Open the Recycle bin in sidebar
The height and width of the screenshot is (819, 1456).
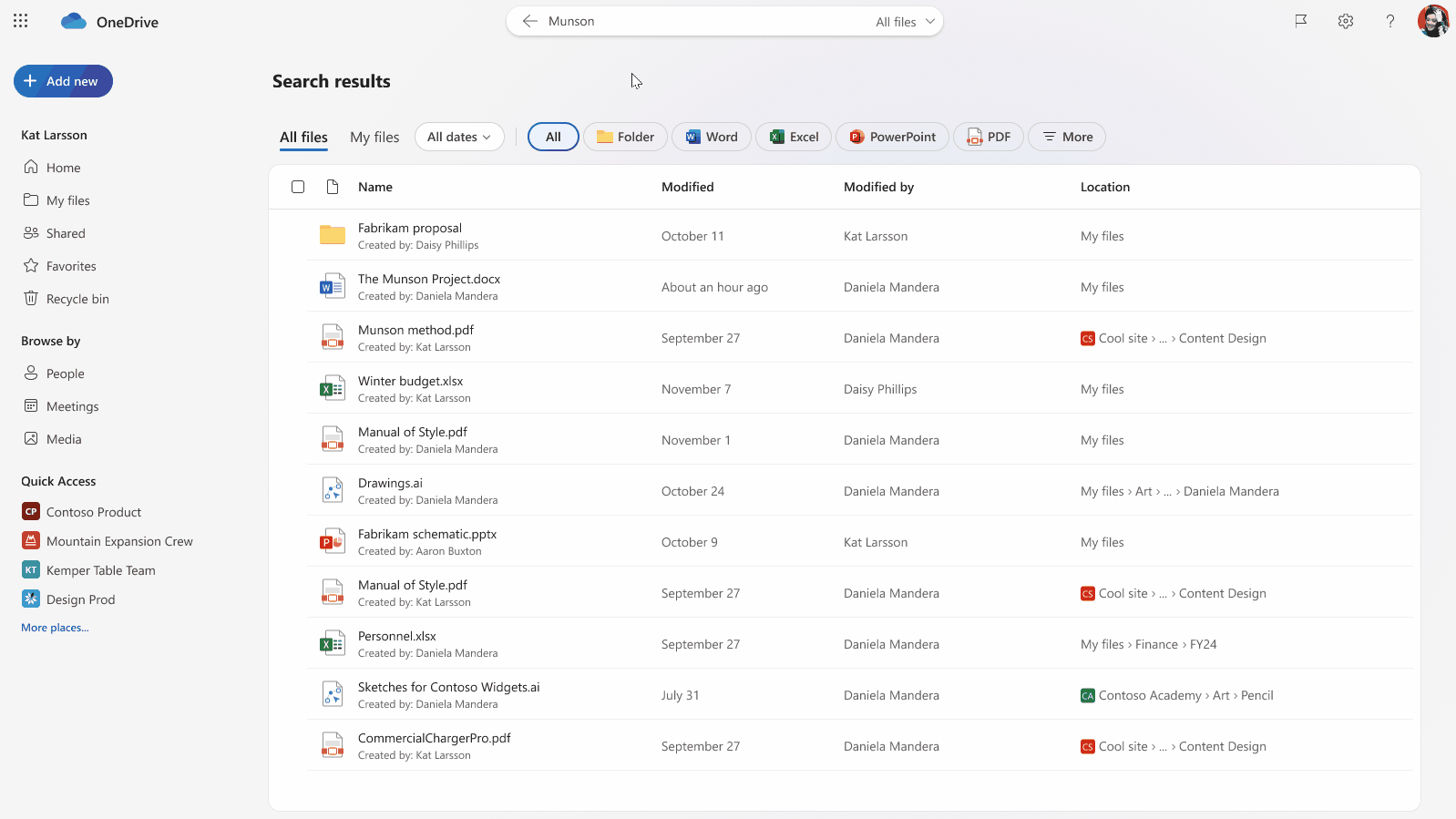[x=77, y=299]
